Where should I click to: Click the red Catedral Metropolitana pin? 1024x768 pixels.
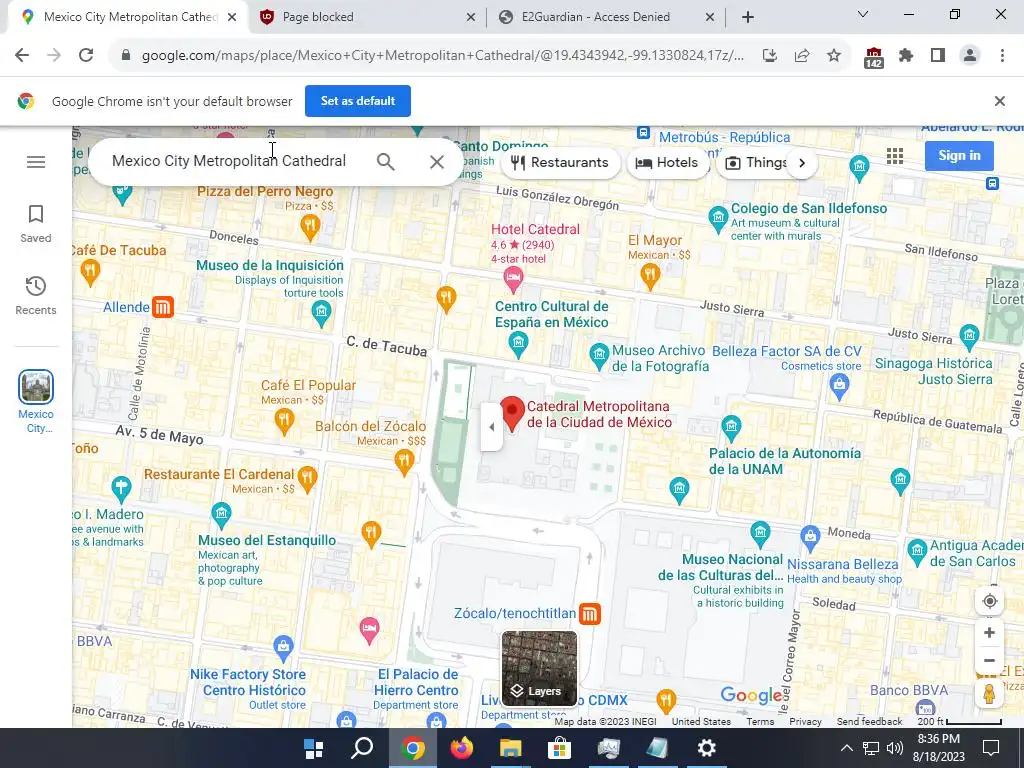click(x=513, y=413)
